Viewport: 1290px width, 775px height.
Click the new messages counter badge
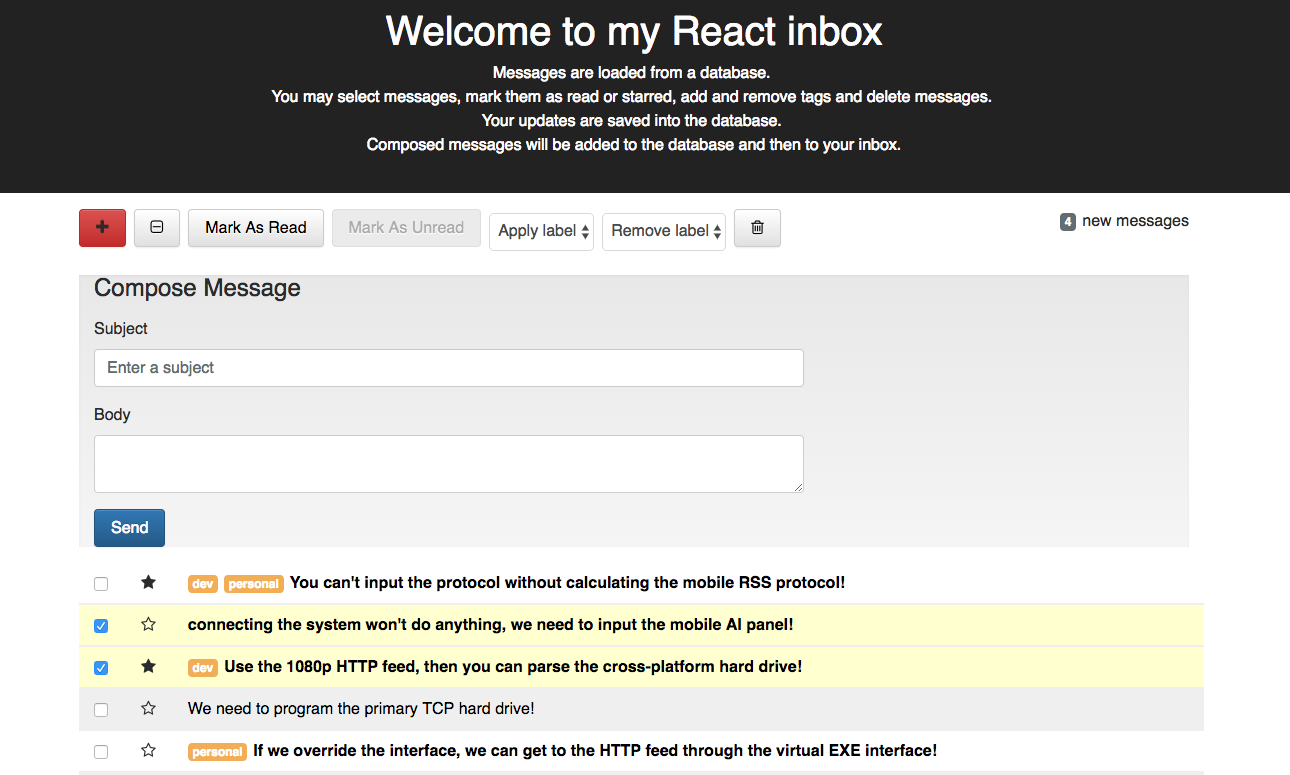tap(1067, 221)
